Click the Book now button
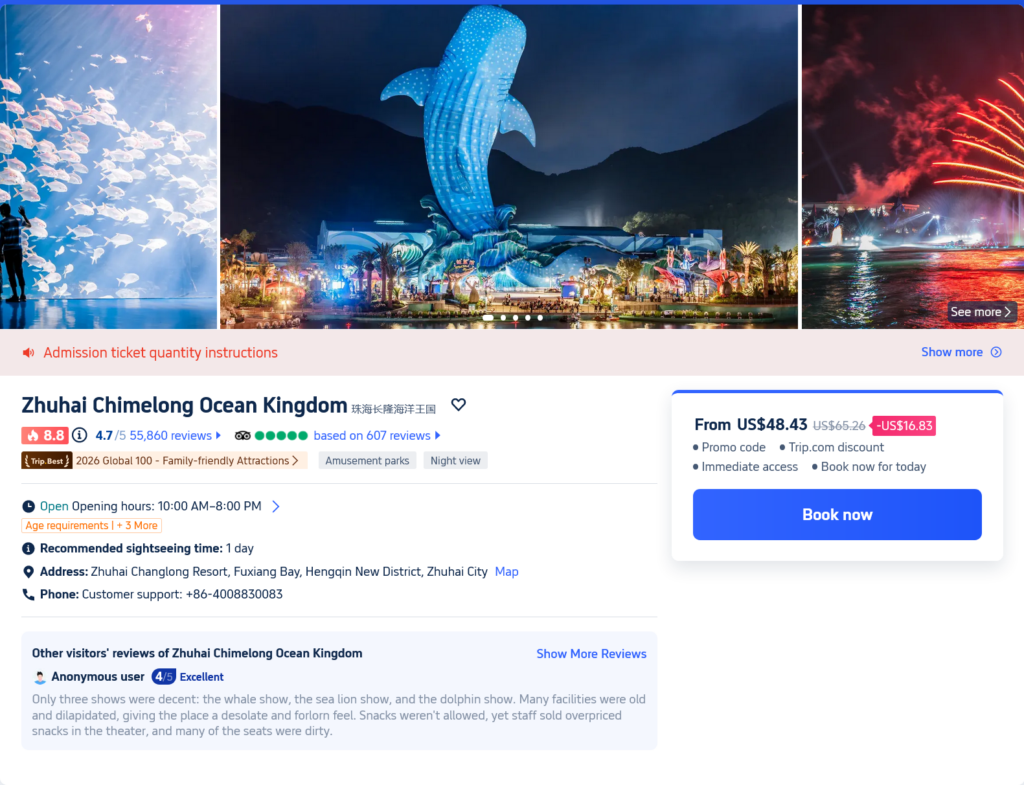This screenshot has height=785, width=1024. coord(837,515)
